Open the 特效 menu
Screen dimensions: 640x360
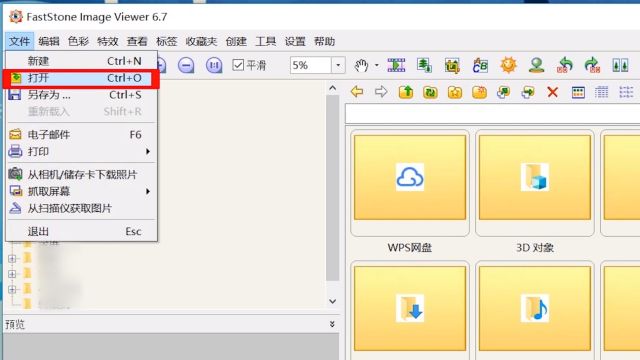pyautogui.click(x=108, y=41)
